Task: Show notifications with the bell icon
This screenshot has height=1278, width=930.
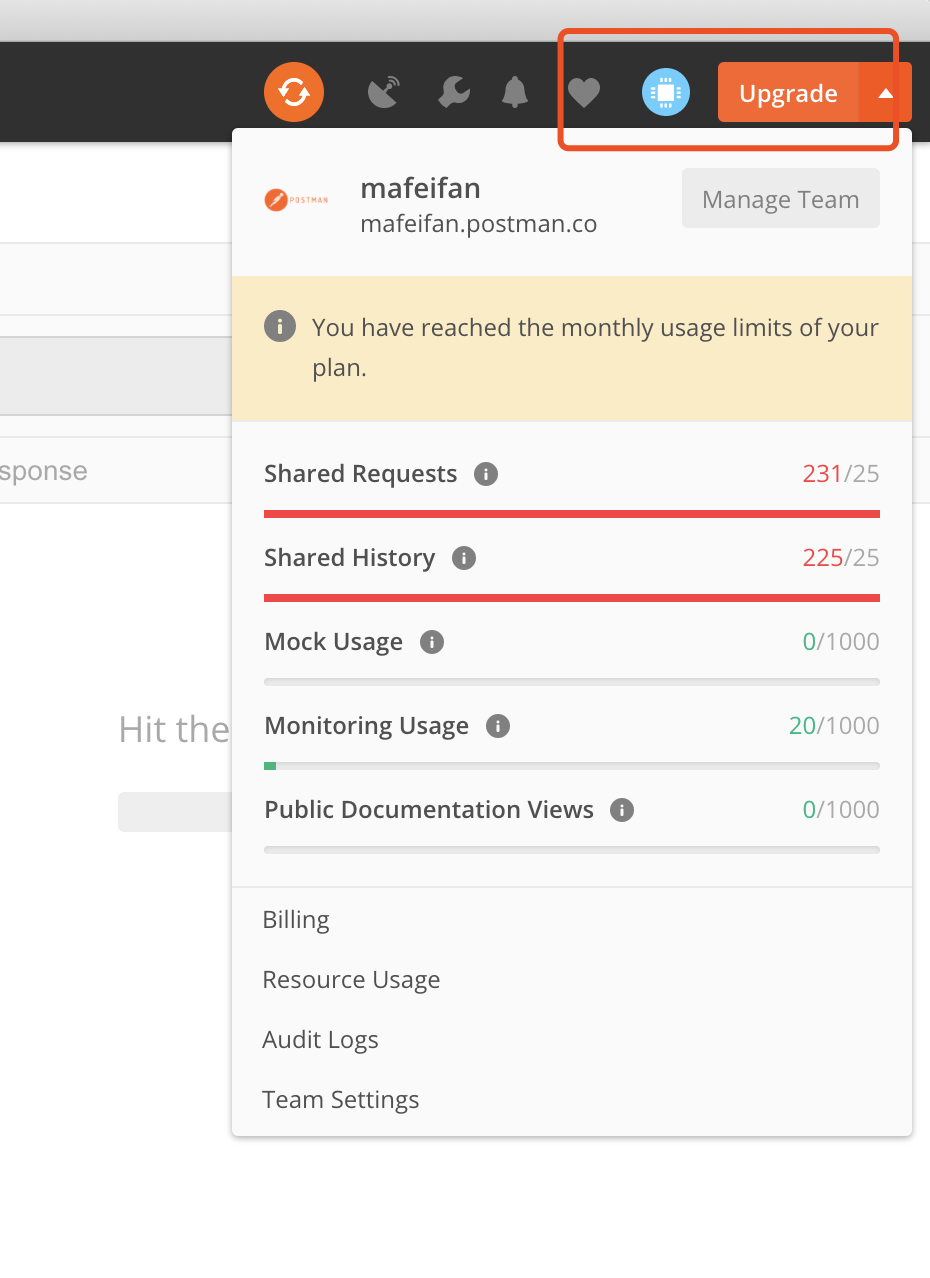Action: [x=515, y=93]
